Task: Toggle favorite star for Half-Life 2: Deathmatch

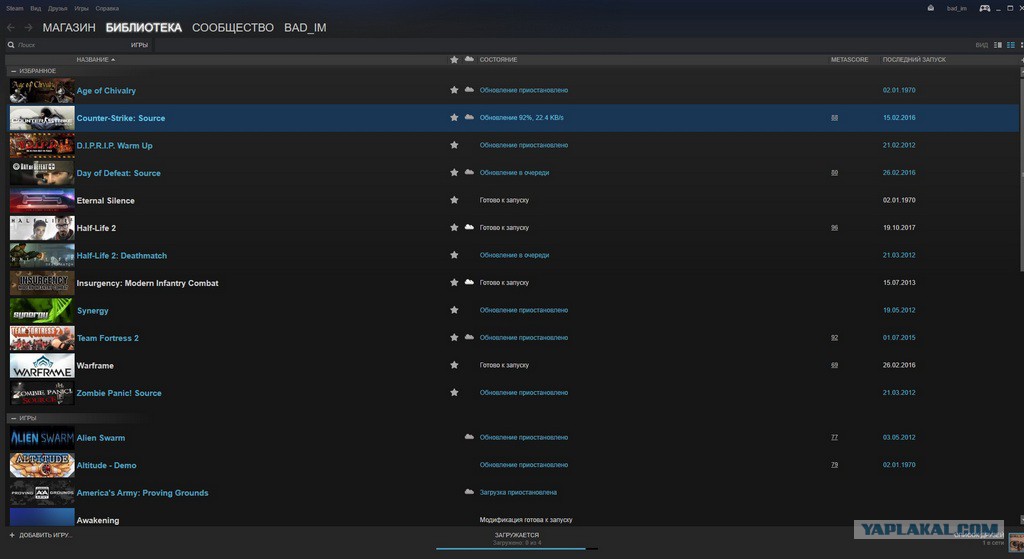Action: [454, 255]
